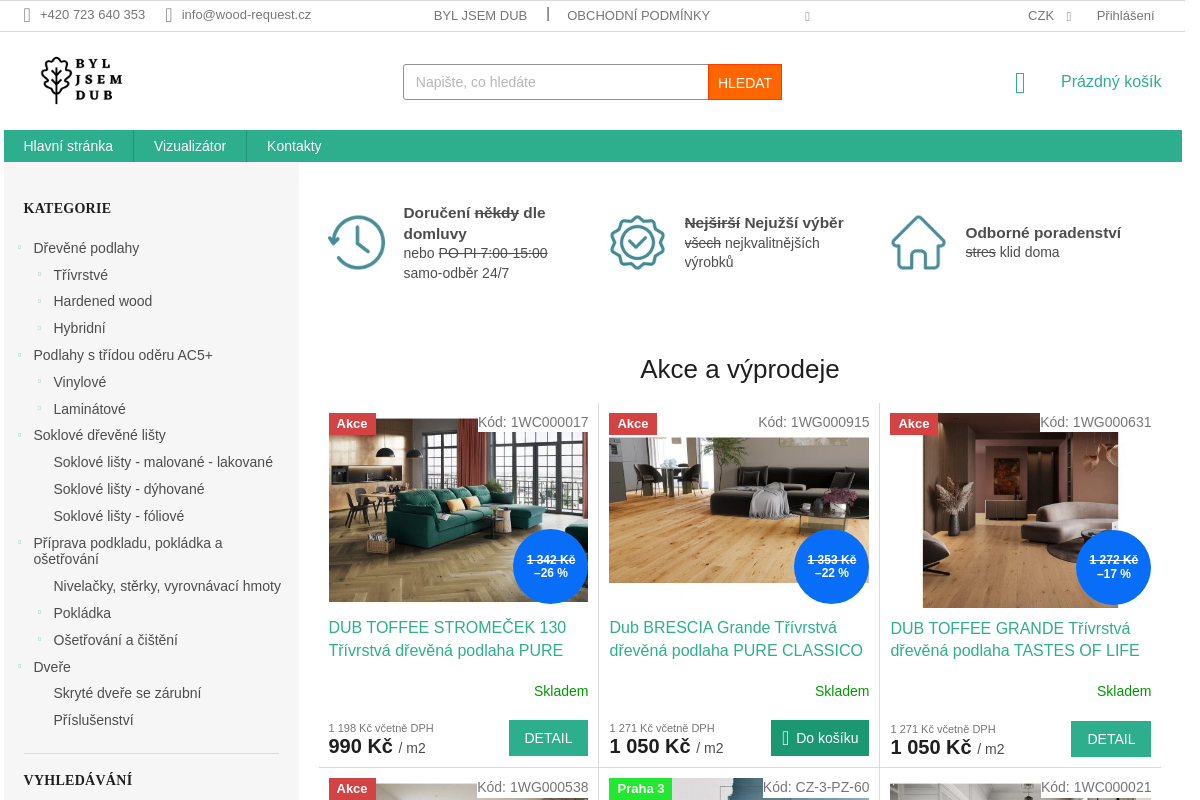Click the Byl Jsem Dub tree logo
The width and height of the screenshot is (1200, 800).
click(x=82, y=80)
